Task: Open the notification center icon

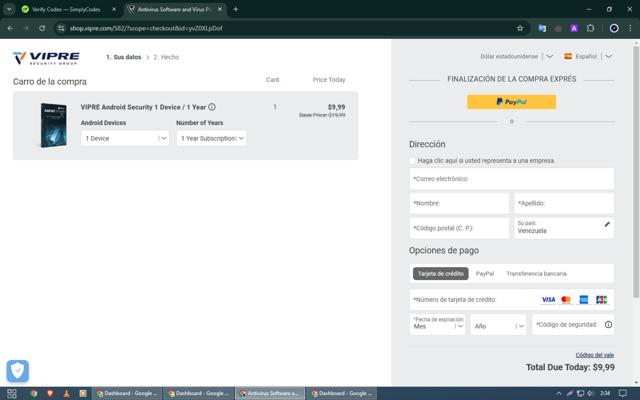Action: pyautogui.click(x=622, y=393)
